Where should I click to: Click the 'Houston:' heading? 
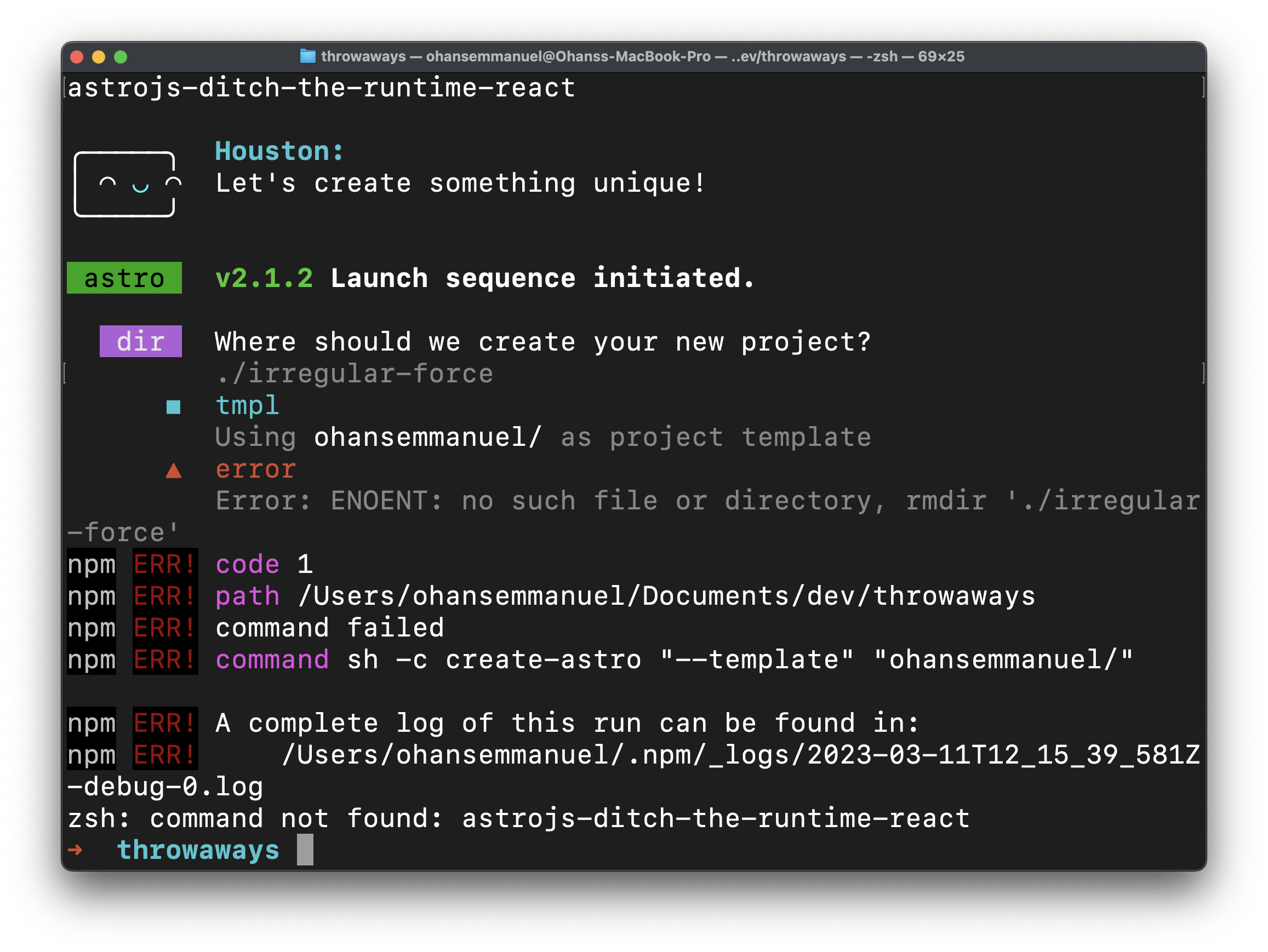tap(280, 151)
